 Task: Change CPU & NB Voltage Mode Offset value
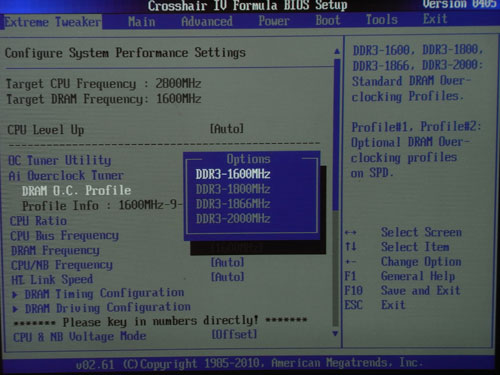(x=235, y=334)
